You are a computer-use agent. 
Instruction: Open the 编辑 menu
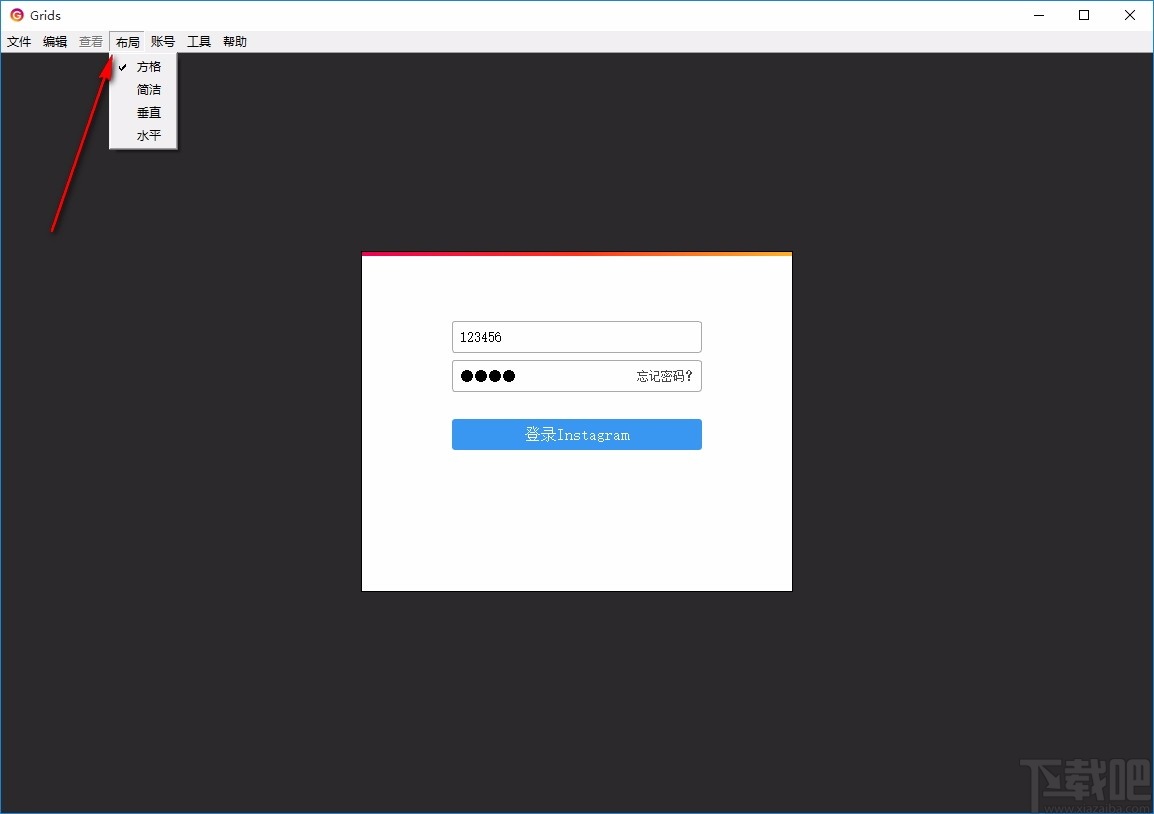[55, 42]
